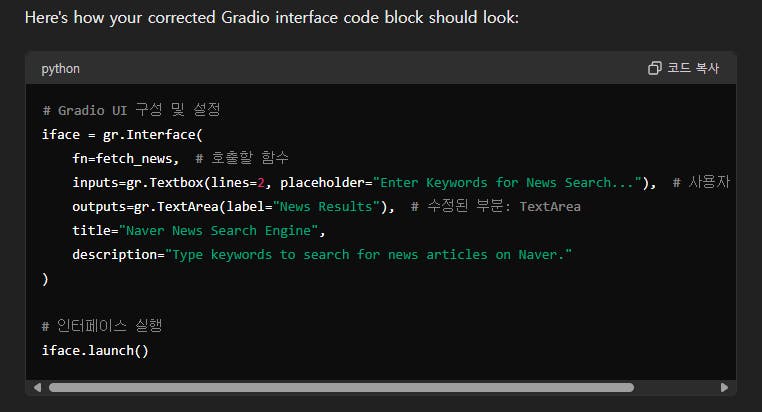Click the right arrow of horizontal scrollbar

point(724,387)
